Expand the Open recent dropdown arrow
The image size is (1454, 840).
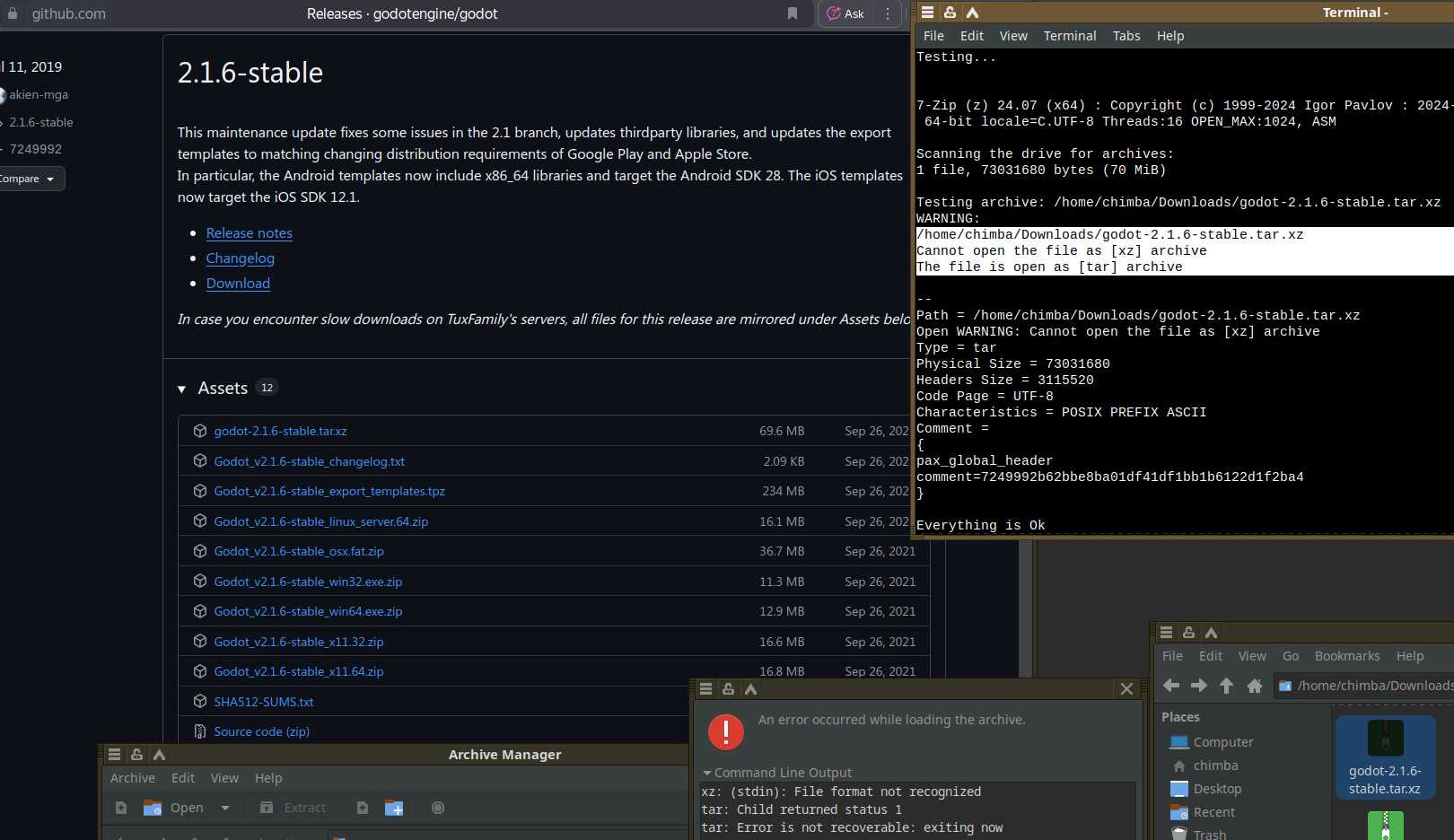point(225,808)
